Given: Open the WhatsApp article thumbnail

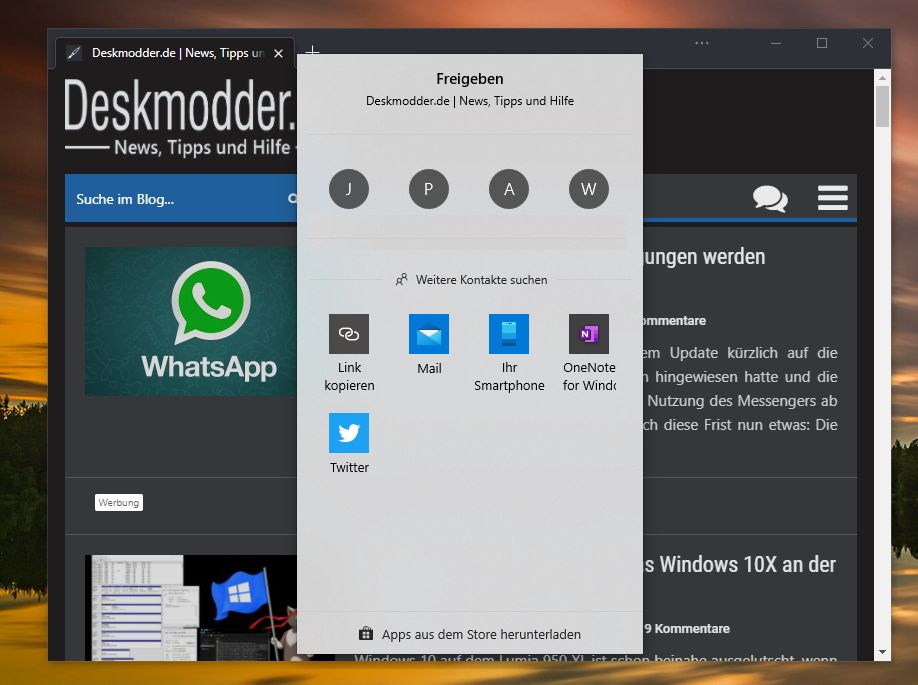Looking at the screenshot, I should (191, 321).
